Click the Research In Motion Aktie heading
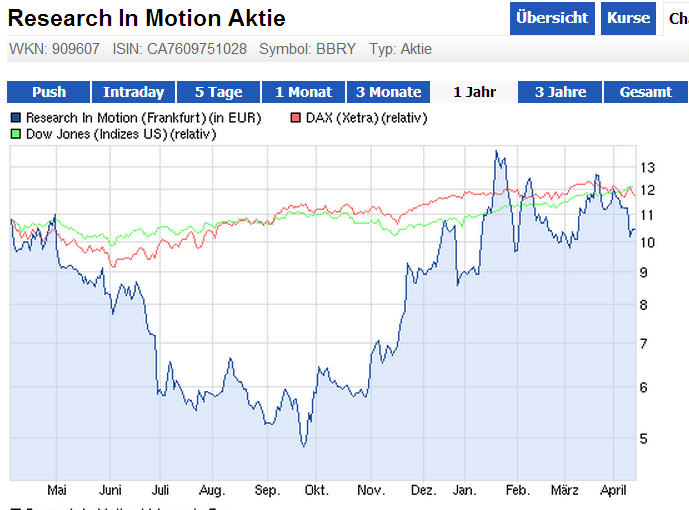The image size is (689, 510). 147,18
